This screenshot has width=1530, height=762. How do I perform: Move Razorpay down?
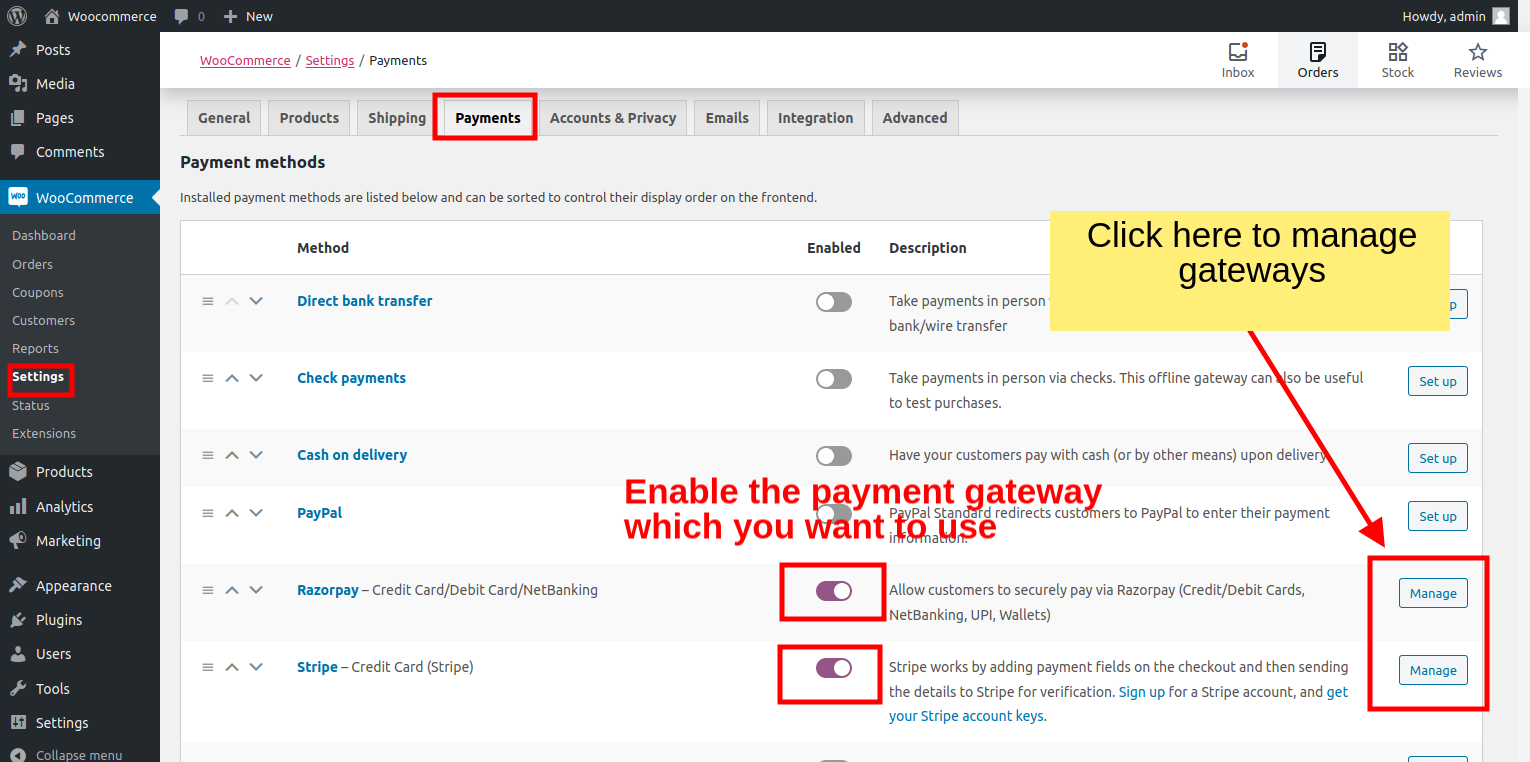click(256, 590)
